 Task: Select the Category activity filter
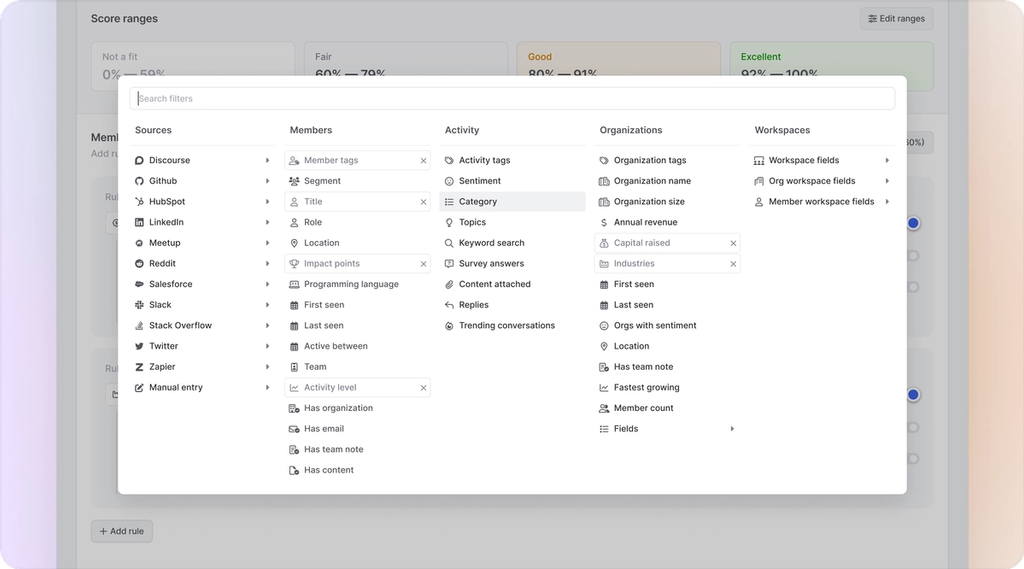tap(513, 202)
